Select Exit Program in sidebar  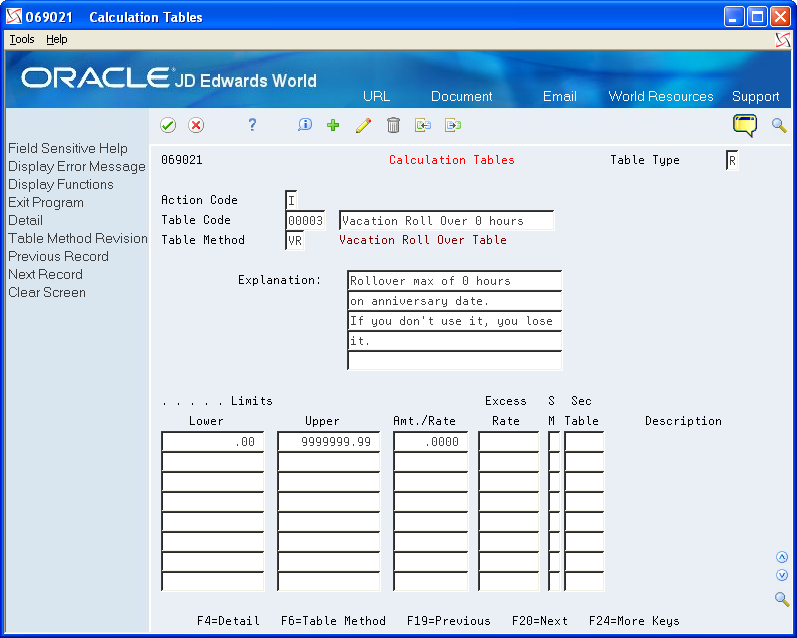46,202
